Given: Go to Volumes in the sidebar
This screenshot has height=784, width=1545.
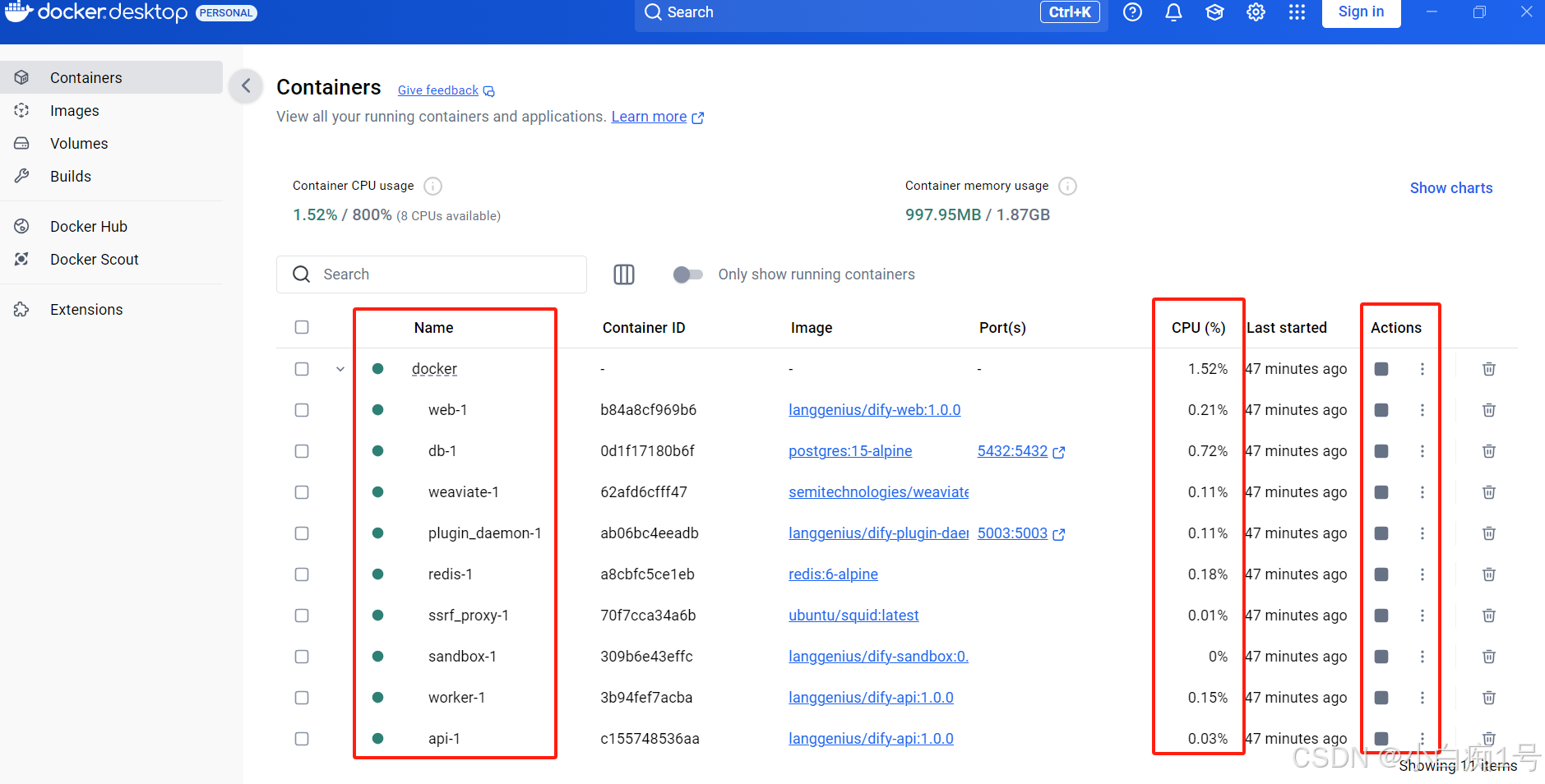Looking at the screenshot, I should [111, 143].
